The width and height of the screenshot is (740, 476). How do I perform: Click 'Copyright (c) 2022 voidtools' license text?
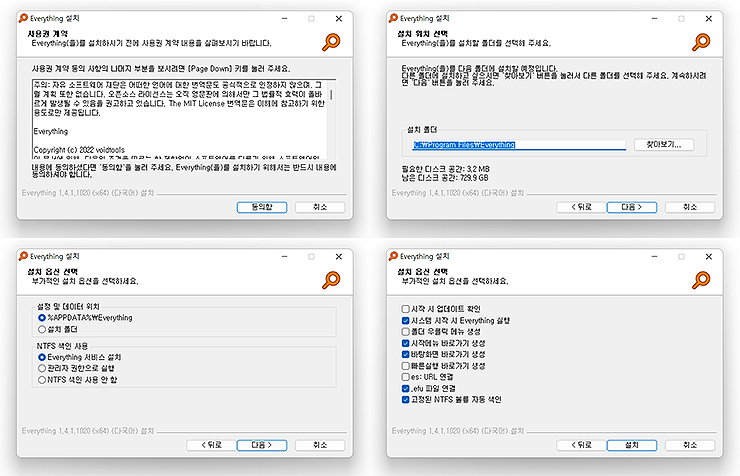79,150
